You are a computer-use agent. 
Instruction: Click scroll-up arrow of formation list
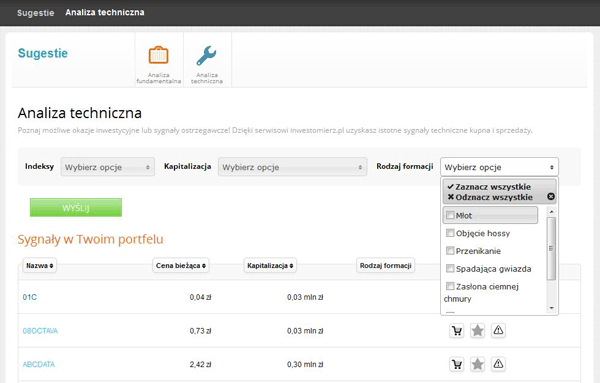click(551, 212)
